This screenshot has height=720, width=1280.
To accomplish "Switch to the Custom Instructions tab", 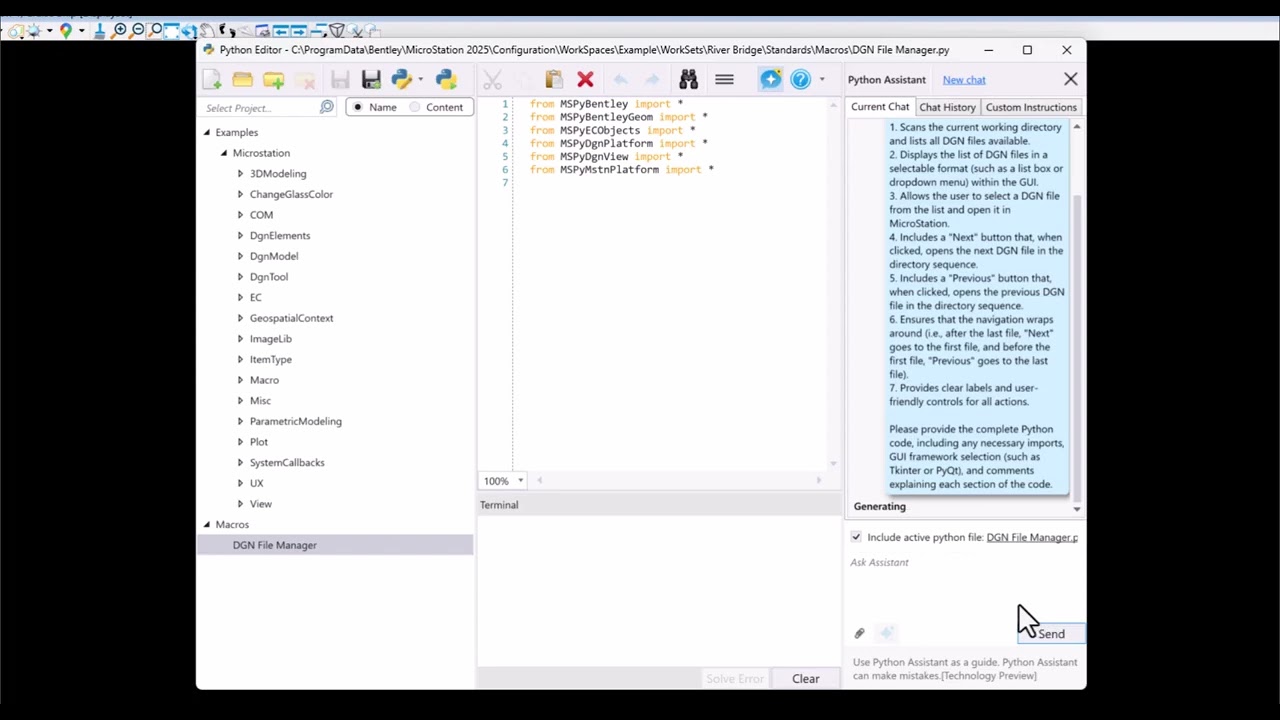I will point(1031,107).
